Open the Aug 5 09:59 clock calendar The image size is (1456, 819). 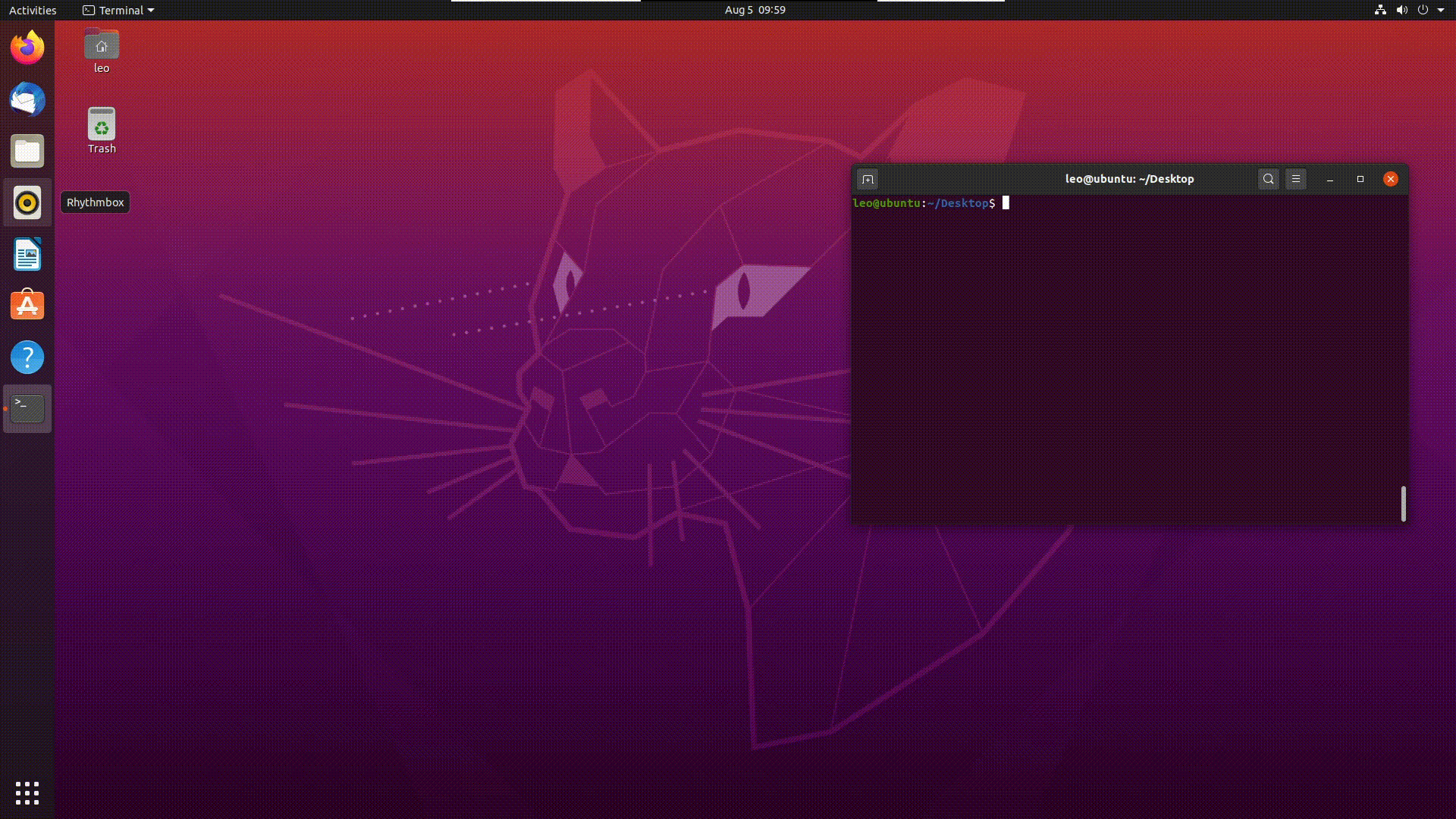pyautogui.click(x=755, y=10)
